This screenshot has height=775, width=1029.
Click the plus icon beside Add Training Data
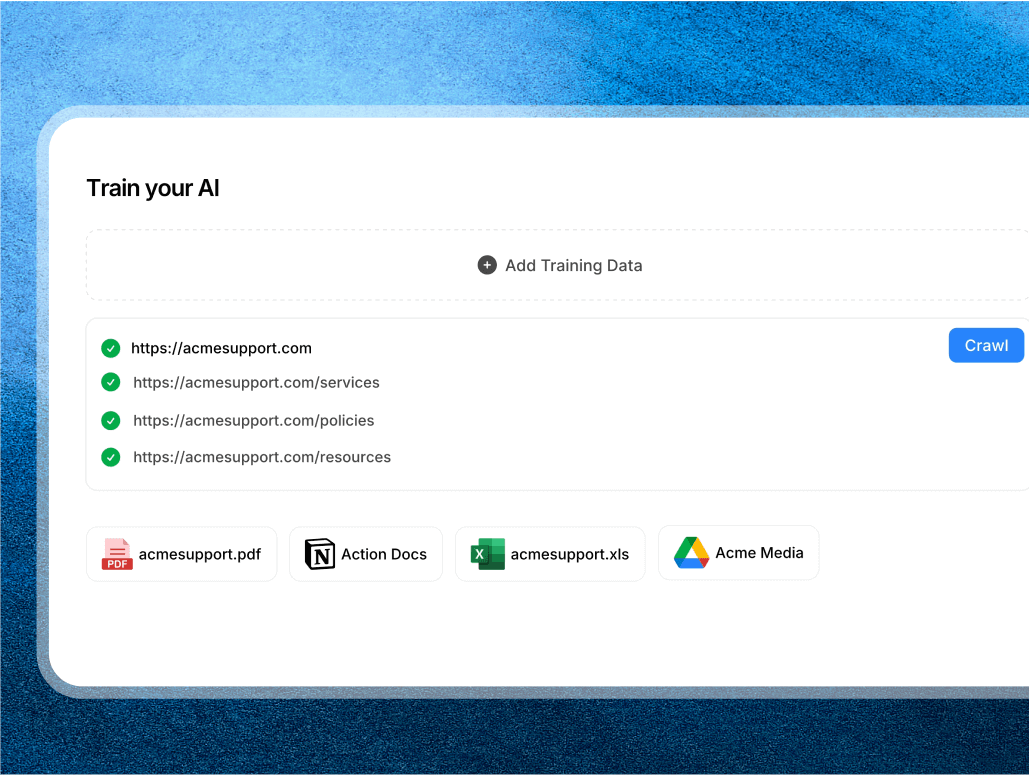pyautogui.click(x=487, y=265)
